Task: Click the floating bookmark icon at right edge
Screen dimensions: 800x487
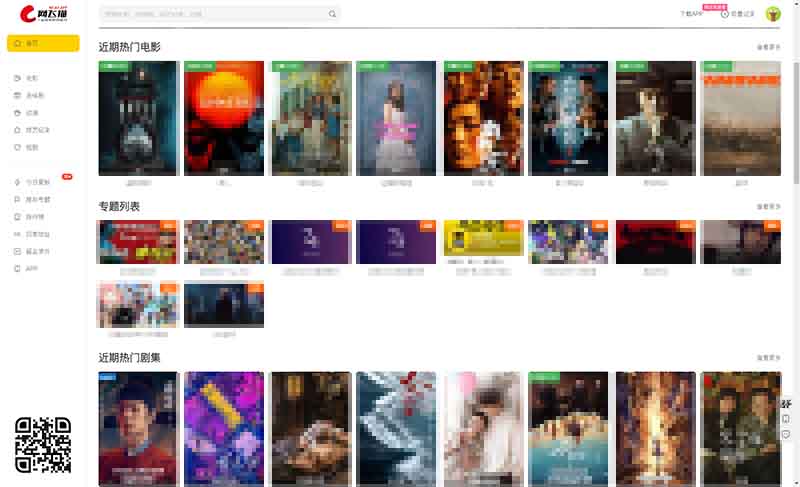Action: pyautogui.click(x=786, y=418)
